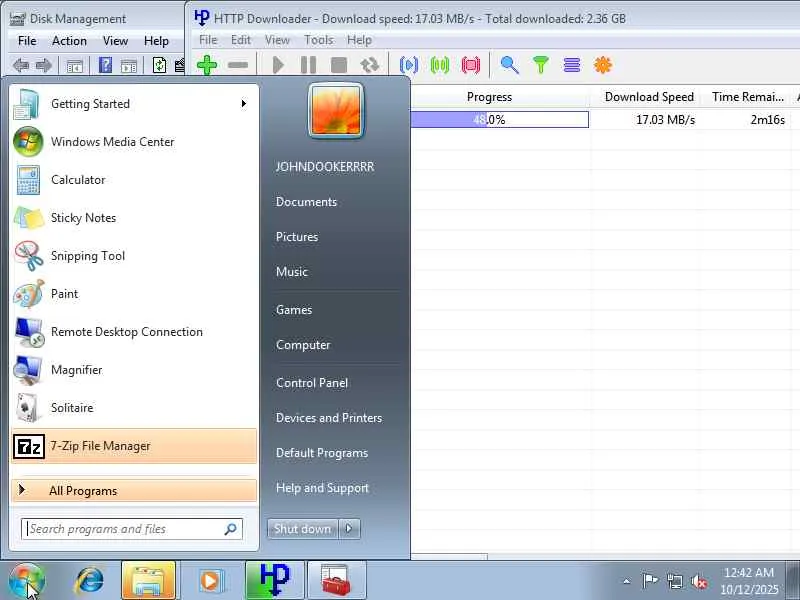Open Options via orange gear icon
Screen dimensions: 800x600
click(x=603, y=65)
